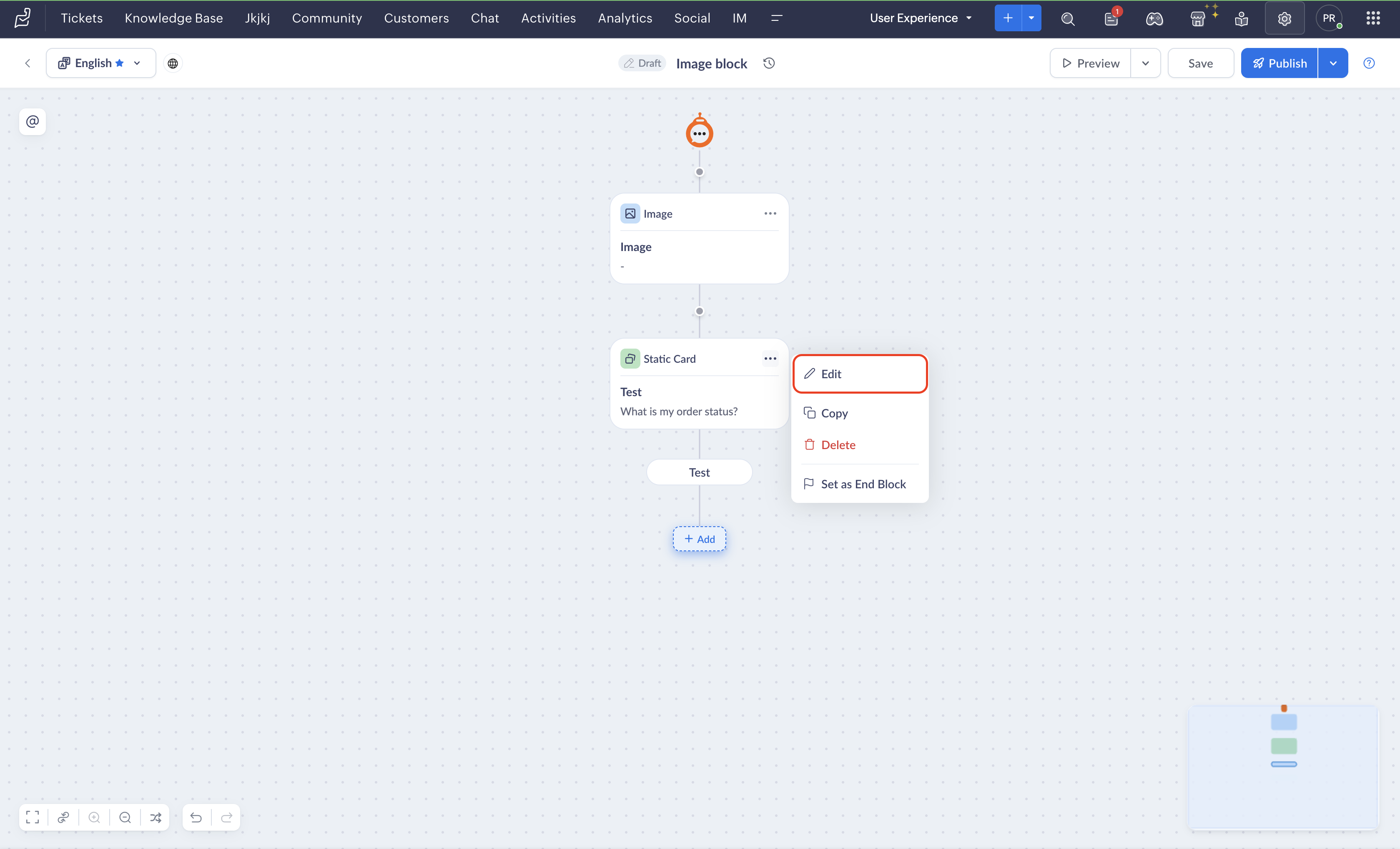
Task: Click the minimap overview panel
Action: click(x=1283, y=767)
